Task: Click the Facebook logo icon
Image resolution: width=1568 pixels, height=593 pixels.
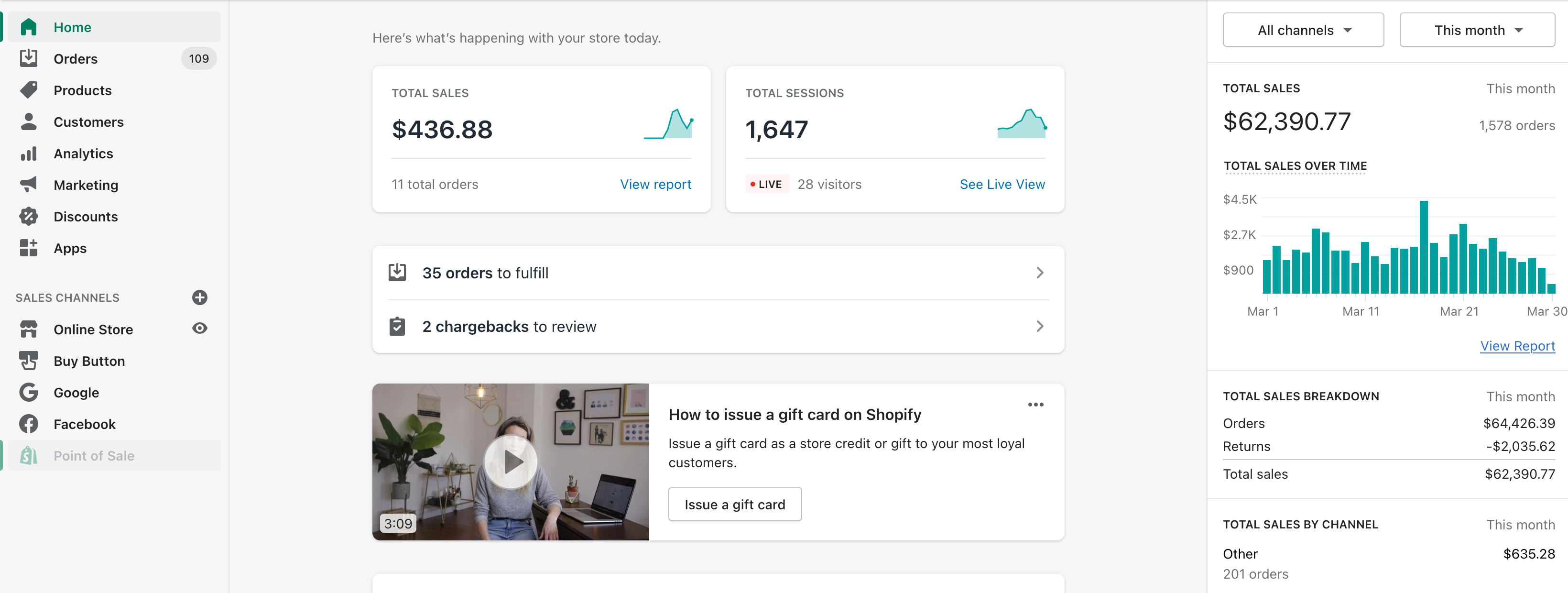Action: tap(29, 424)
